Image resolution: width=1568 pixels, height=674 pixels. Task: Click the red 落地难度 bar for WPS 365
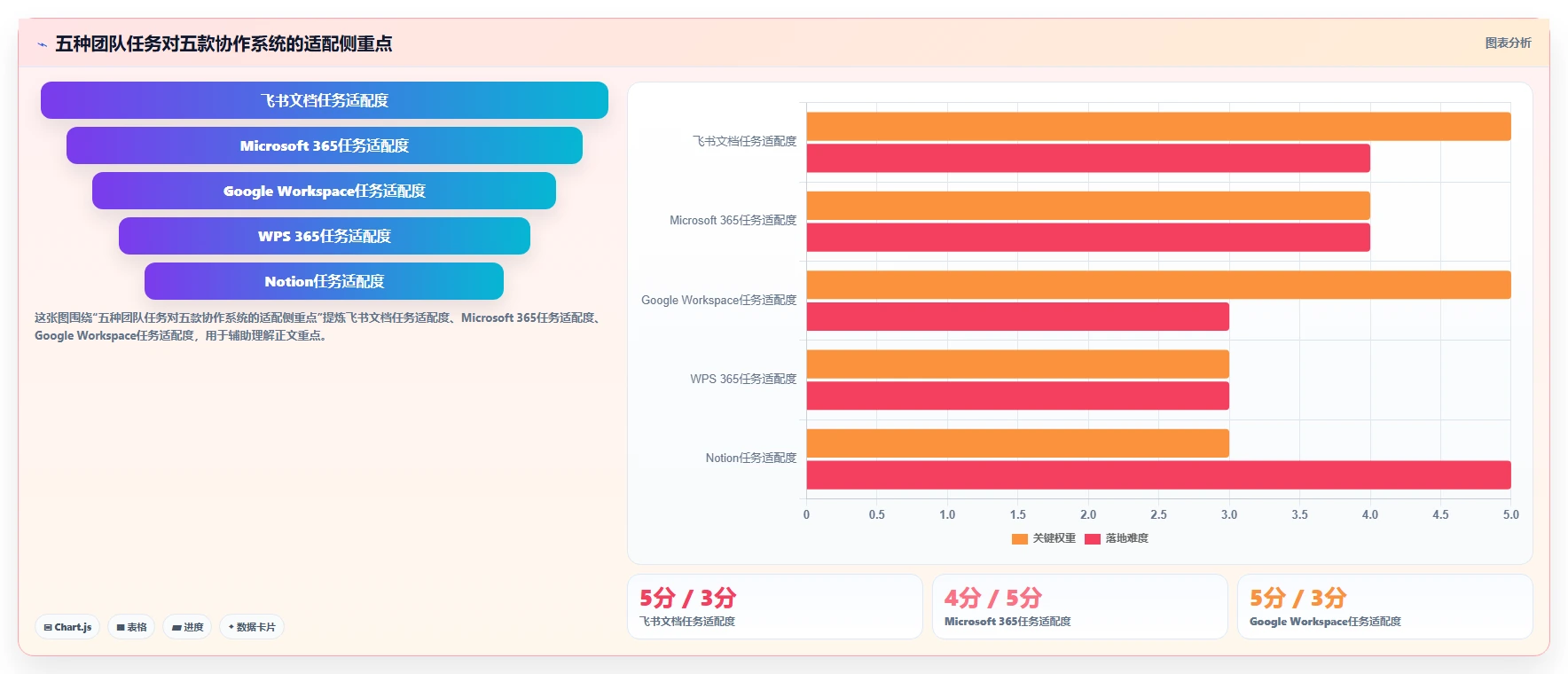[1017, 396]
